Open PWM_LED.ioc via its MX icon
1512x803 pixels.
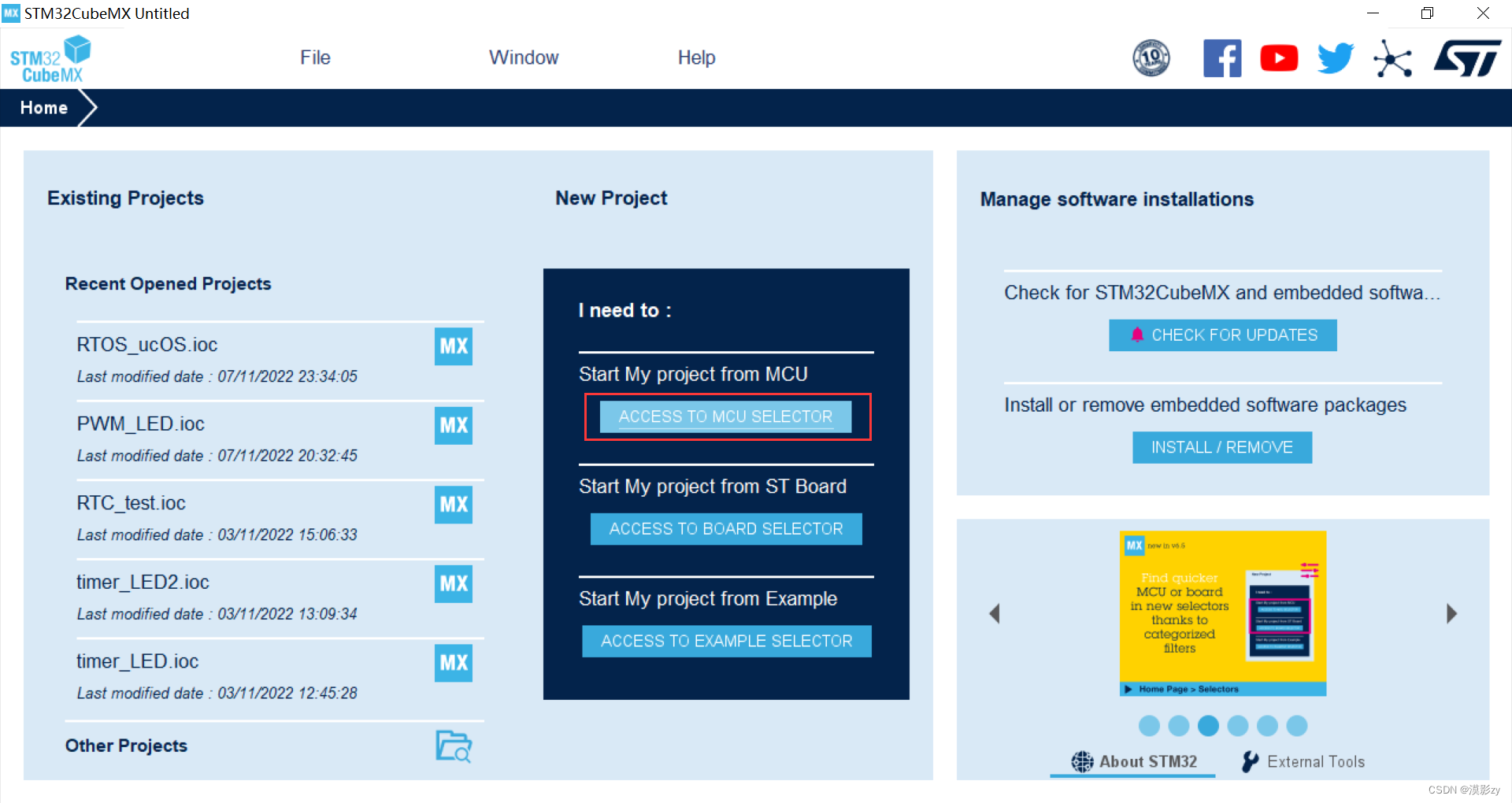click(454, 426)
